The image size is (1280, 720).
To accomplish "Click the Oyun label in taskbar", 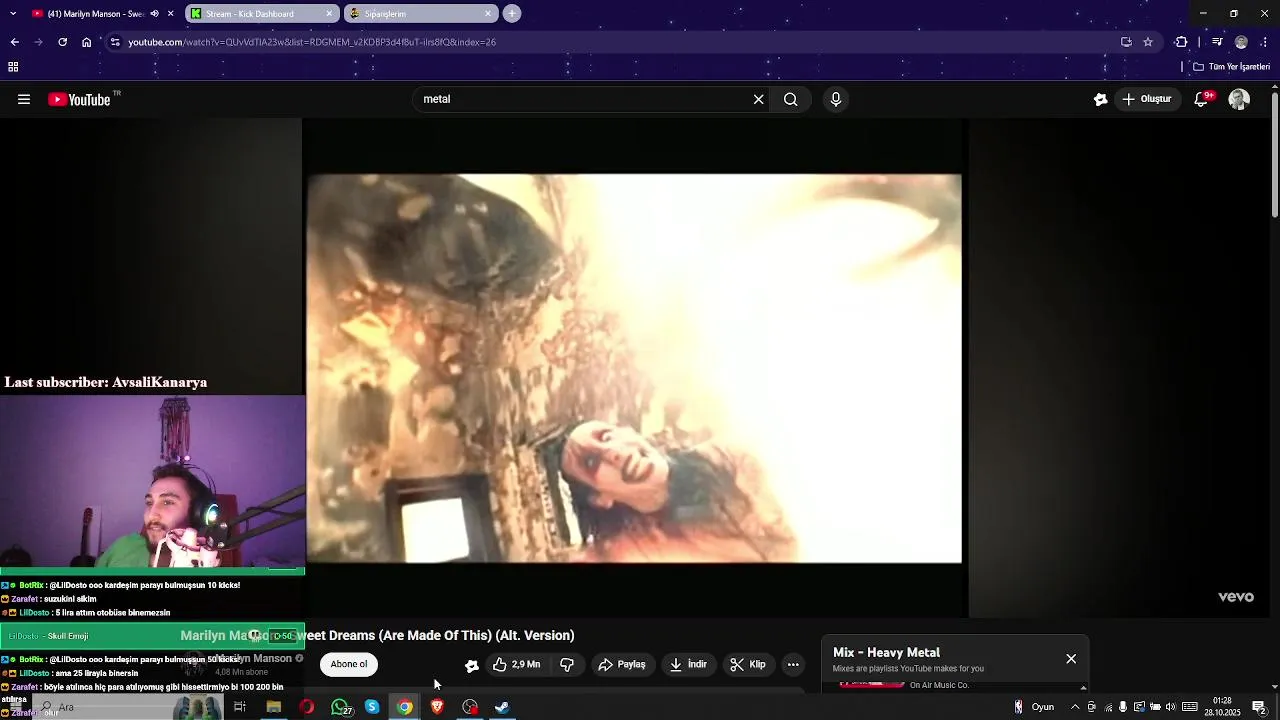I will point(1043,707).
